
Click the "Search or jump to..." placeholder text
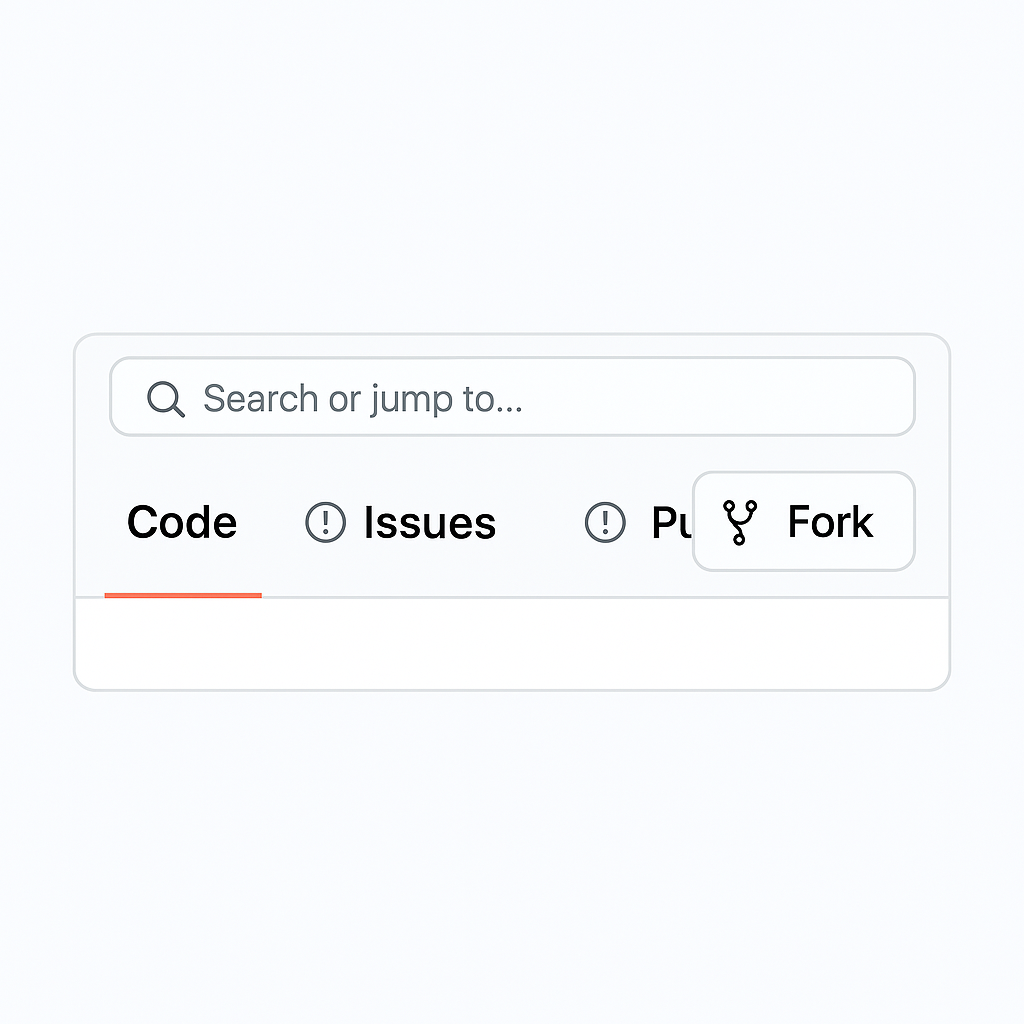click(362, 399)
